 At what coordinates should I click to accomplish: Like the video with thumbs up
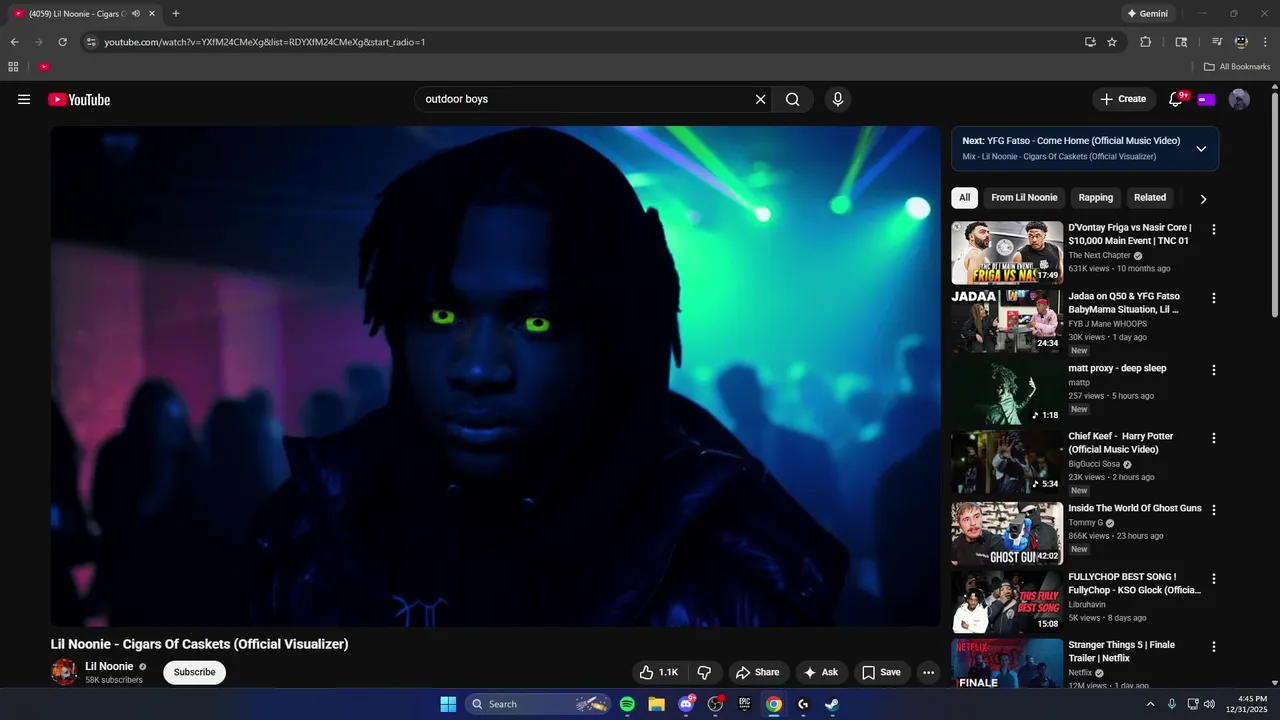(x=659, y=672)
